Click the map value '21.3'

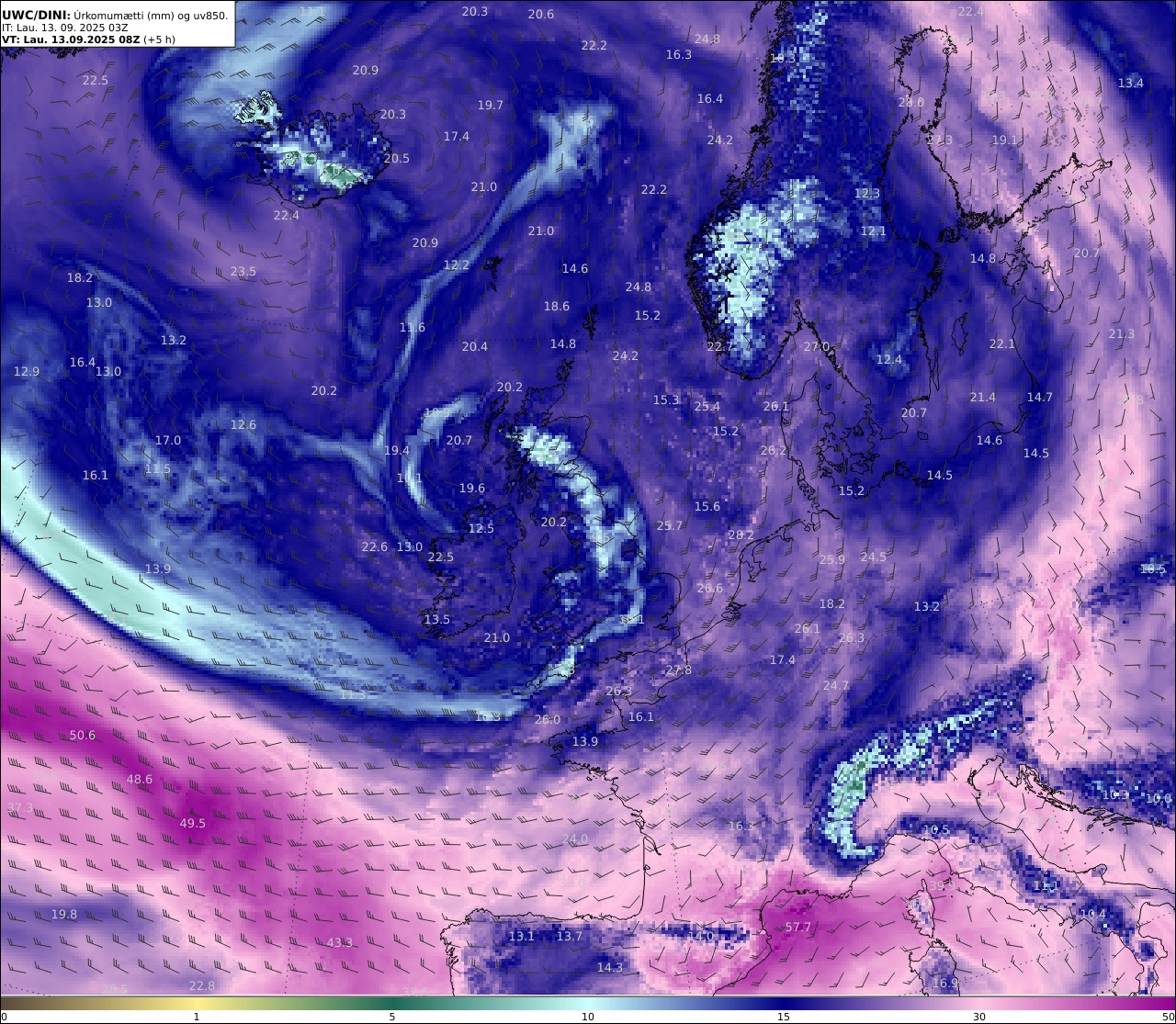[x=1122, y=334]
